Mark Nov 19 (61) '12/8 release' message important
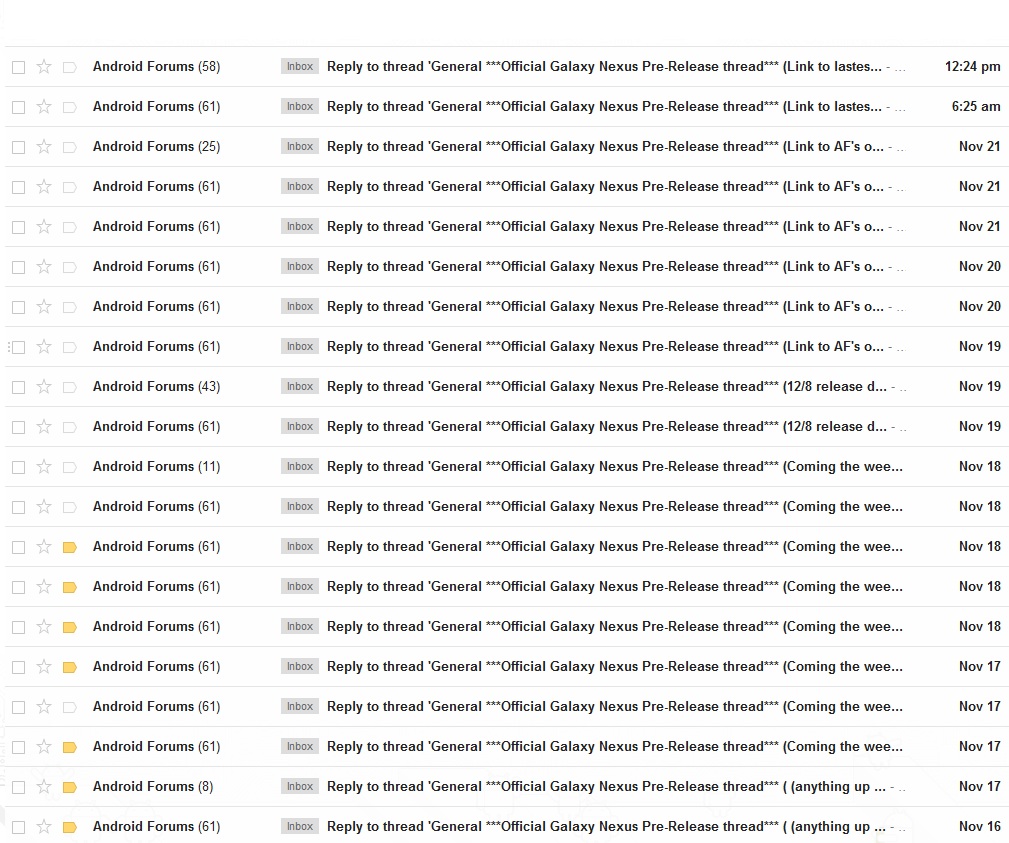 69,427
